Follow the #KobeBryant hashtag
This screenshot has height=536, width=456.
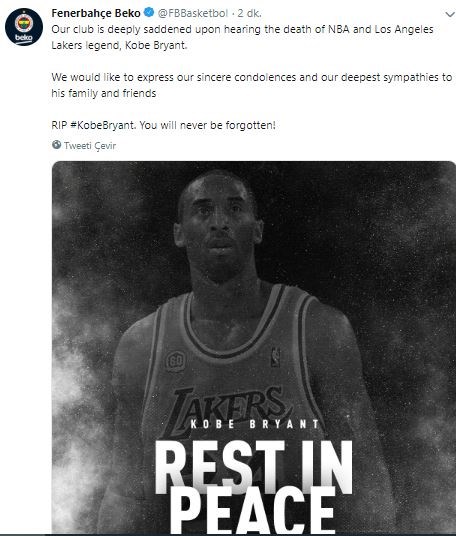coord(102,125)
